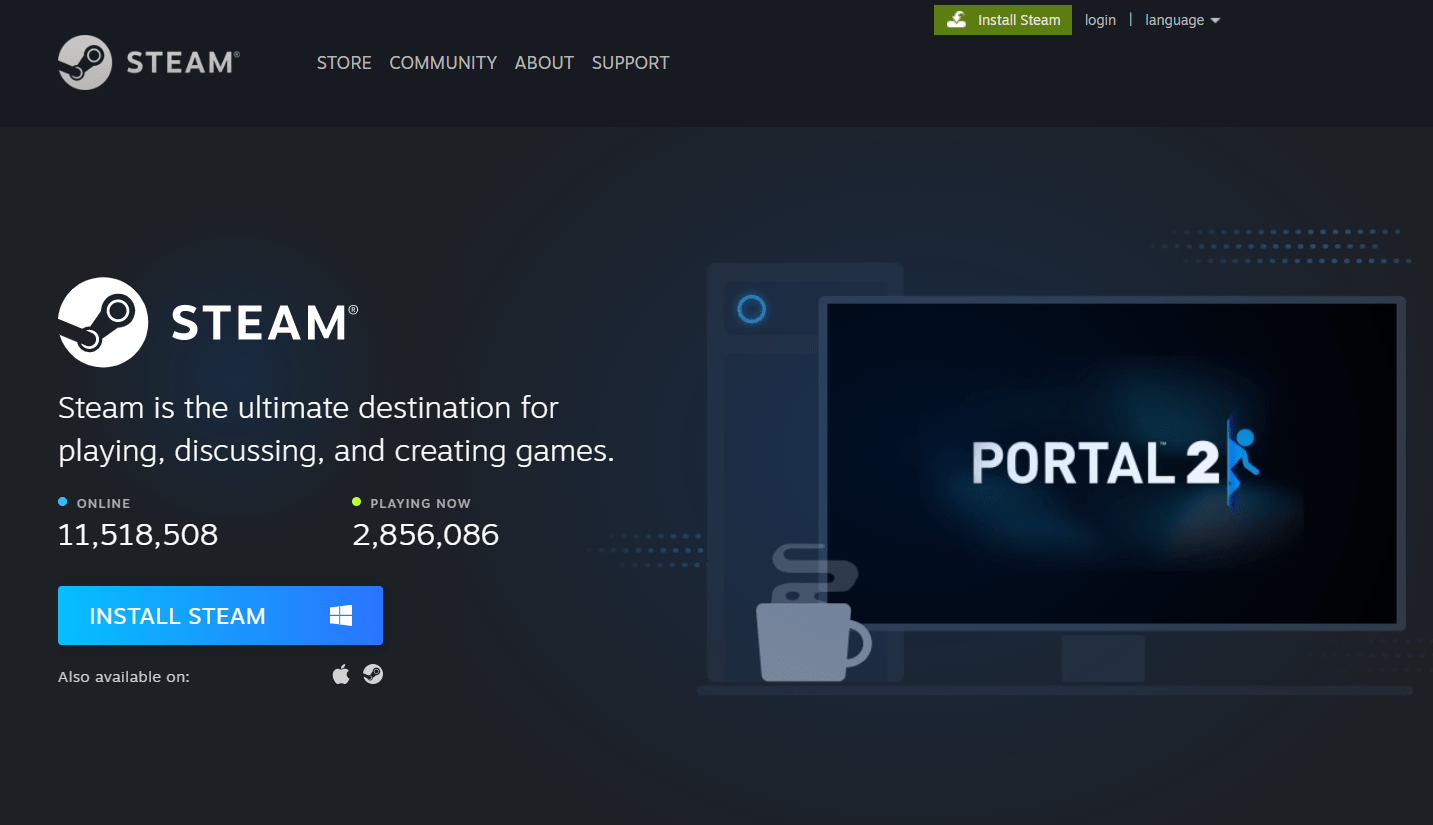The height and width of the screenshot is (825, 1433).
Task: Click the large blue INSTALL STEAM button
Action: pos(220,615)
